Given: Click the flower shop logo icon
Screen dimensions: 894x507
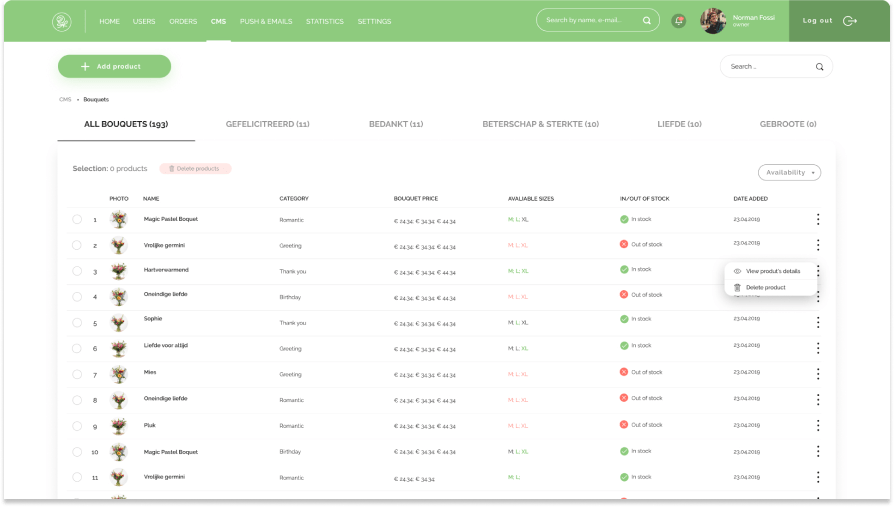Looking at the screenshot, I should (62, 21).
